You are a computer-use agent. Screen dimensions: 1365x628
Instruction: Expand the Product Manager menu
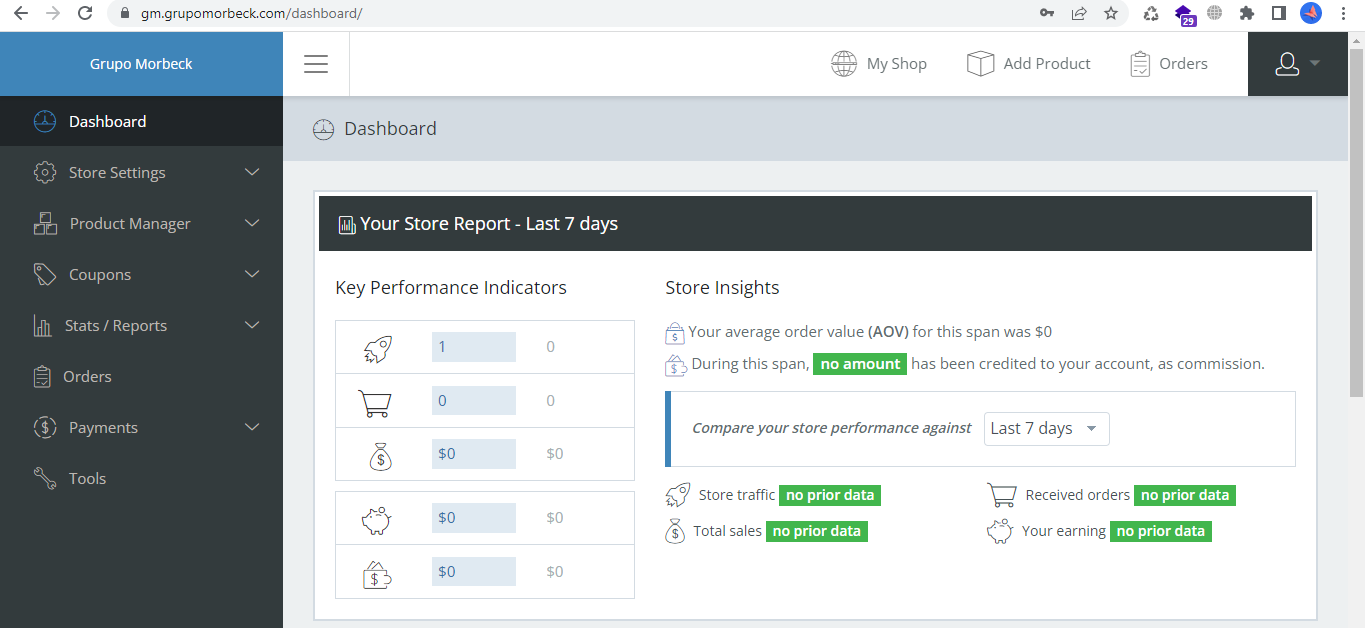pyautogui.click(x=141, y=224)
